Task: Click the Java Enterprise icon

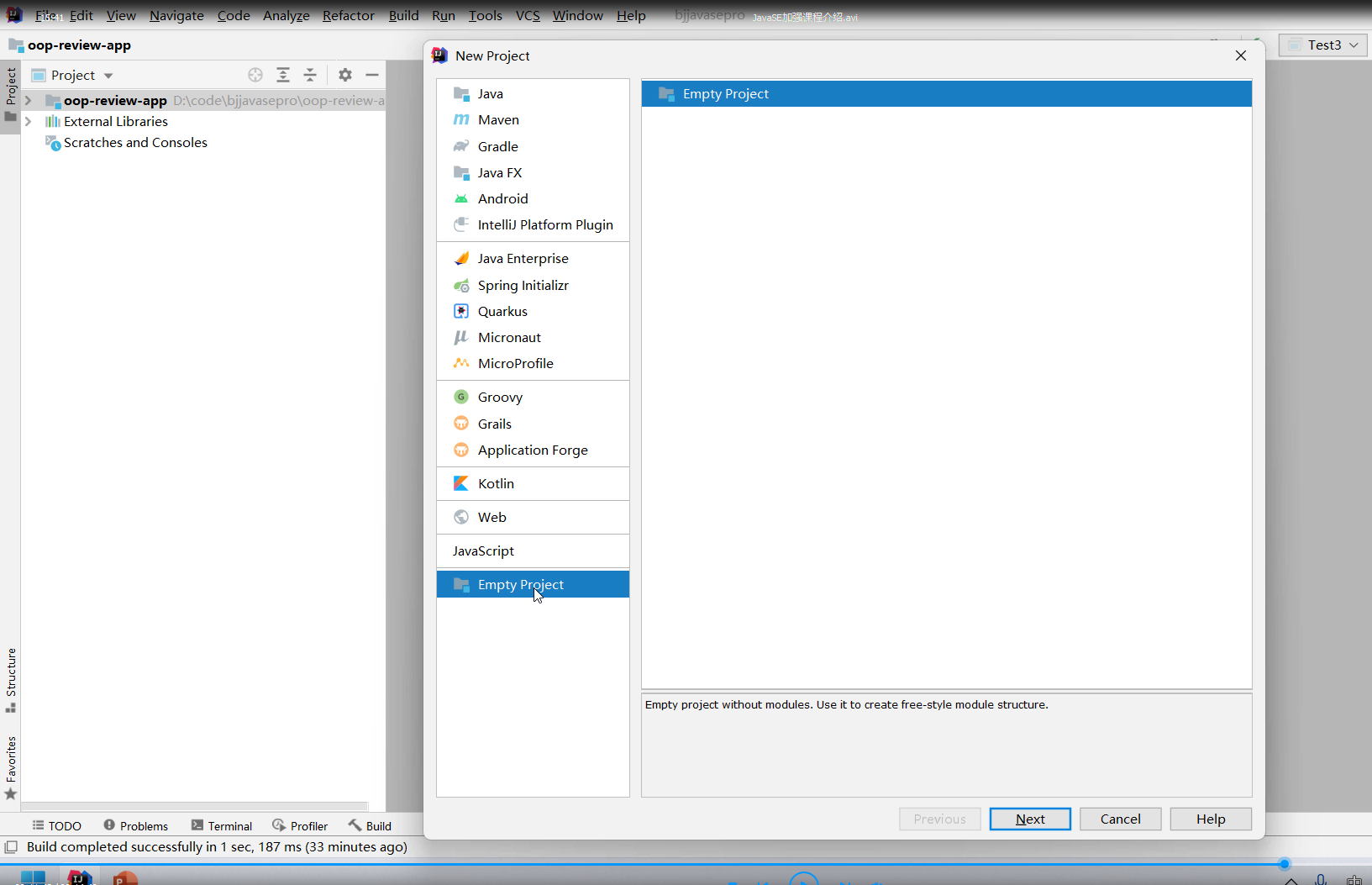Action: click(x=461, y=258)
